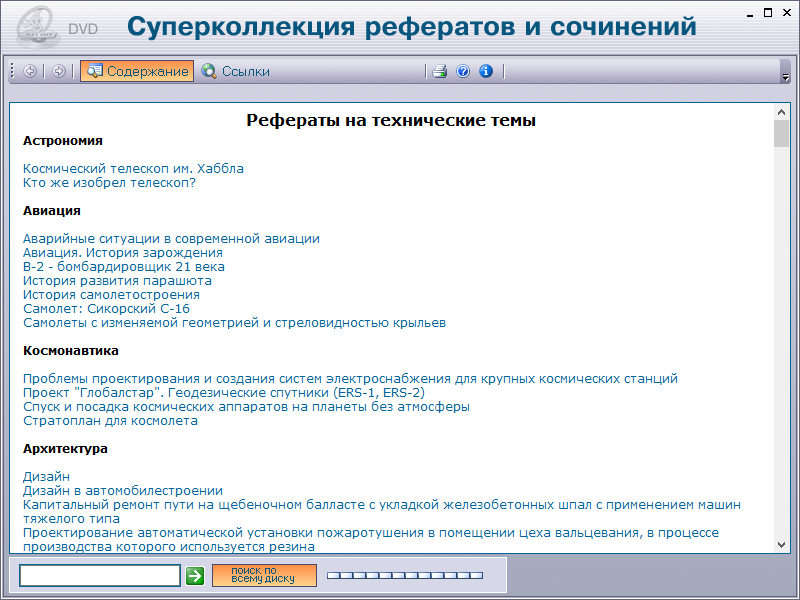Minimize the application window

point(749,14)
